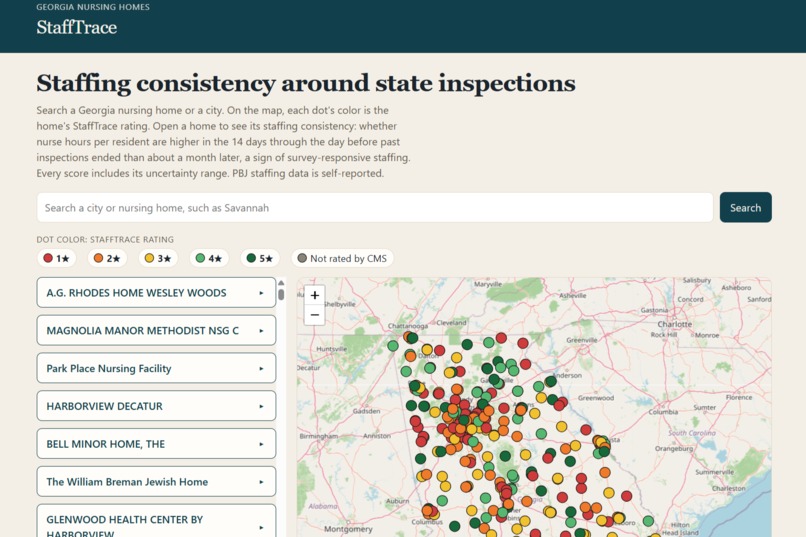
Task: Click the city or nursing home search field
Action: [x=375, y=208]
